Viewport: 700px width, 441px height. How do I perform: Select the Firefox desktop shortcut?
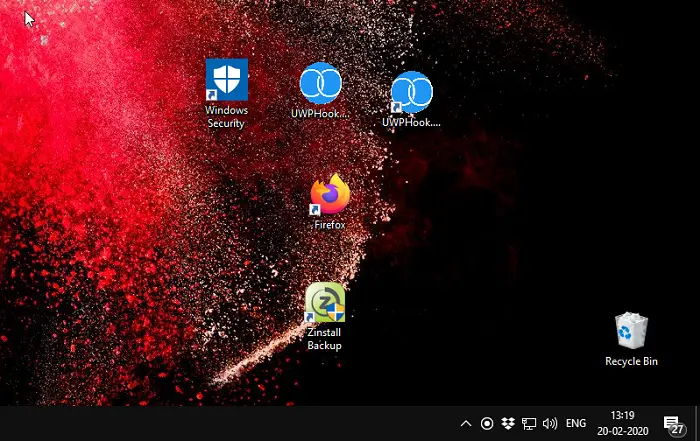[330, 202]
